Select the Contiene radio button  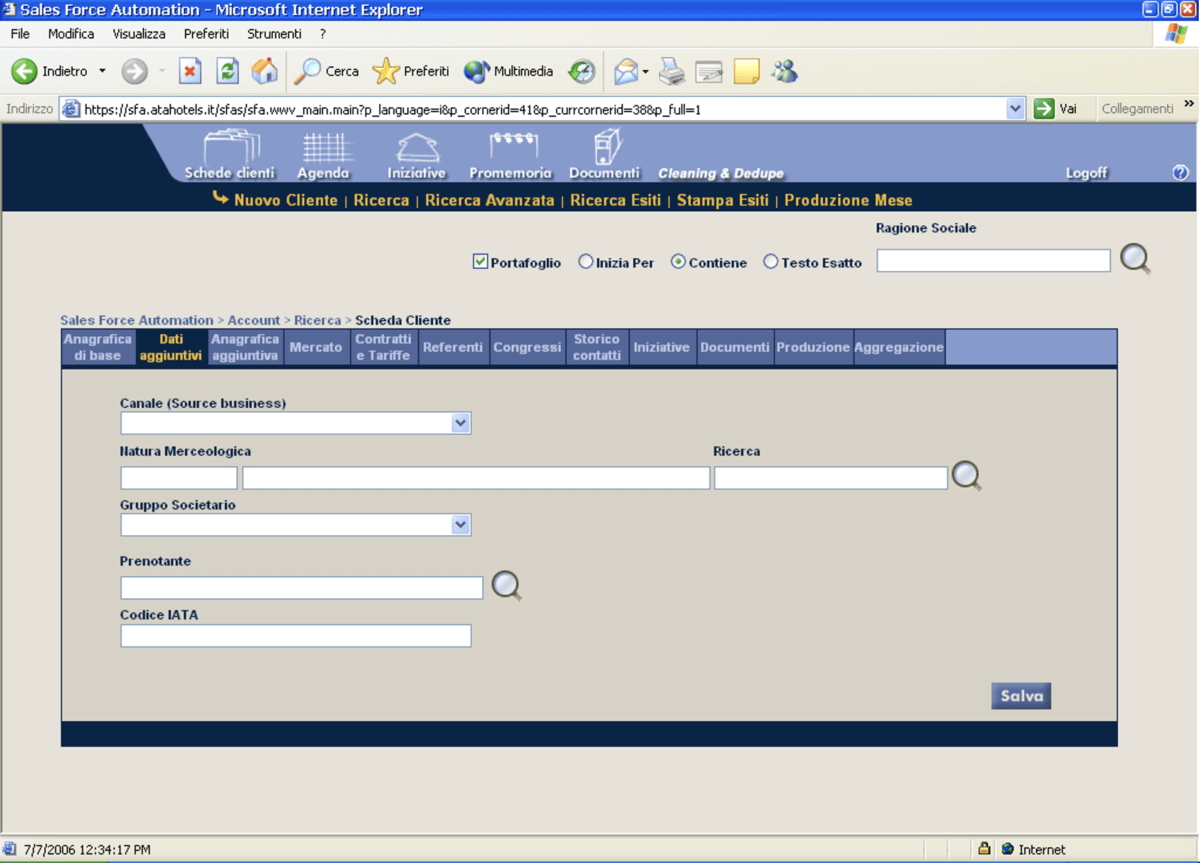pyautogui.click(x=678, y=262)
